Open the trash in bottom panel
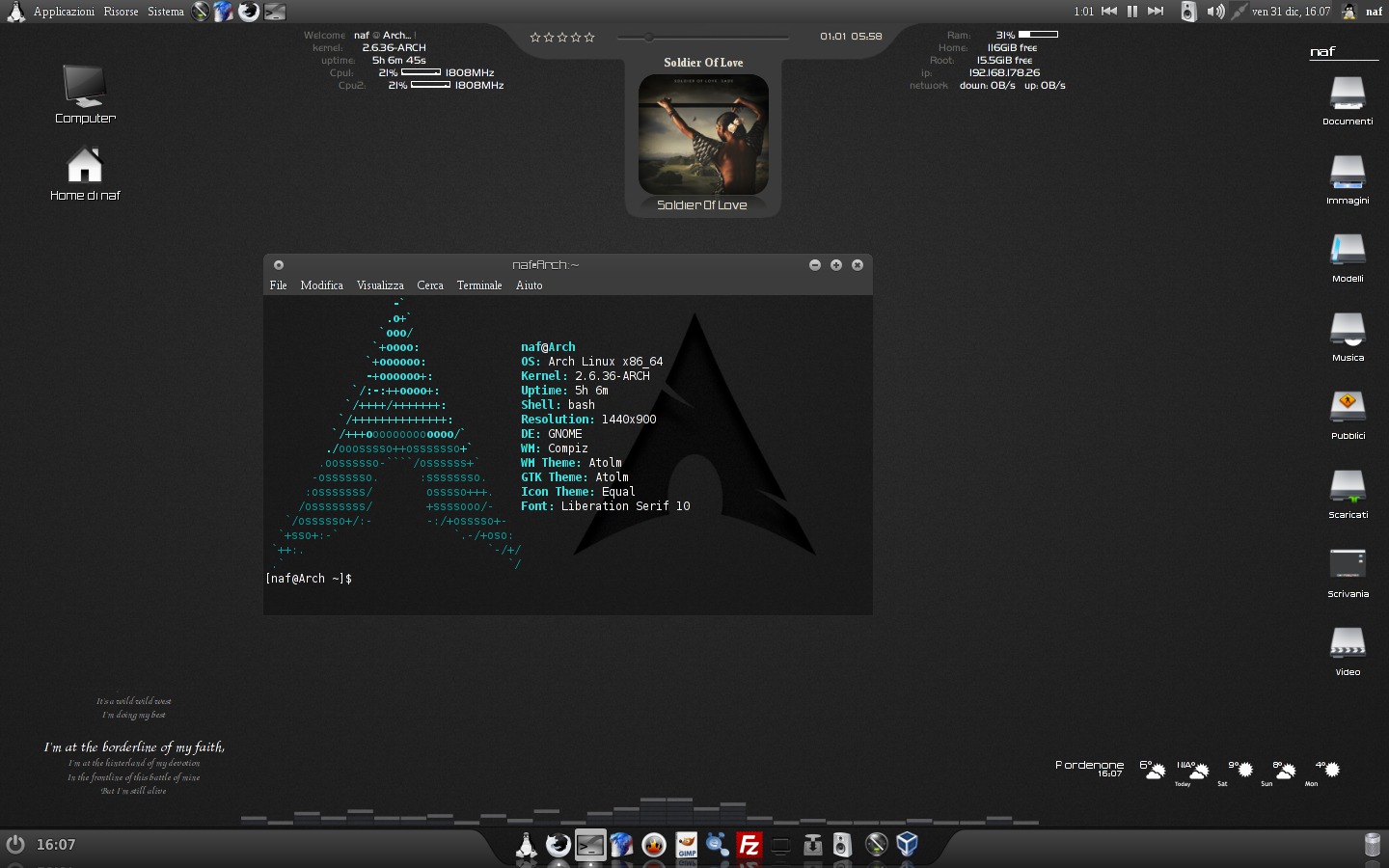The width and height of the screenshot is (1389, 868). click(x=1373, y=845)
